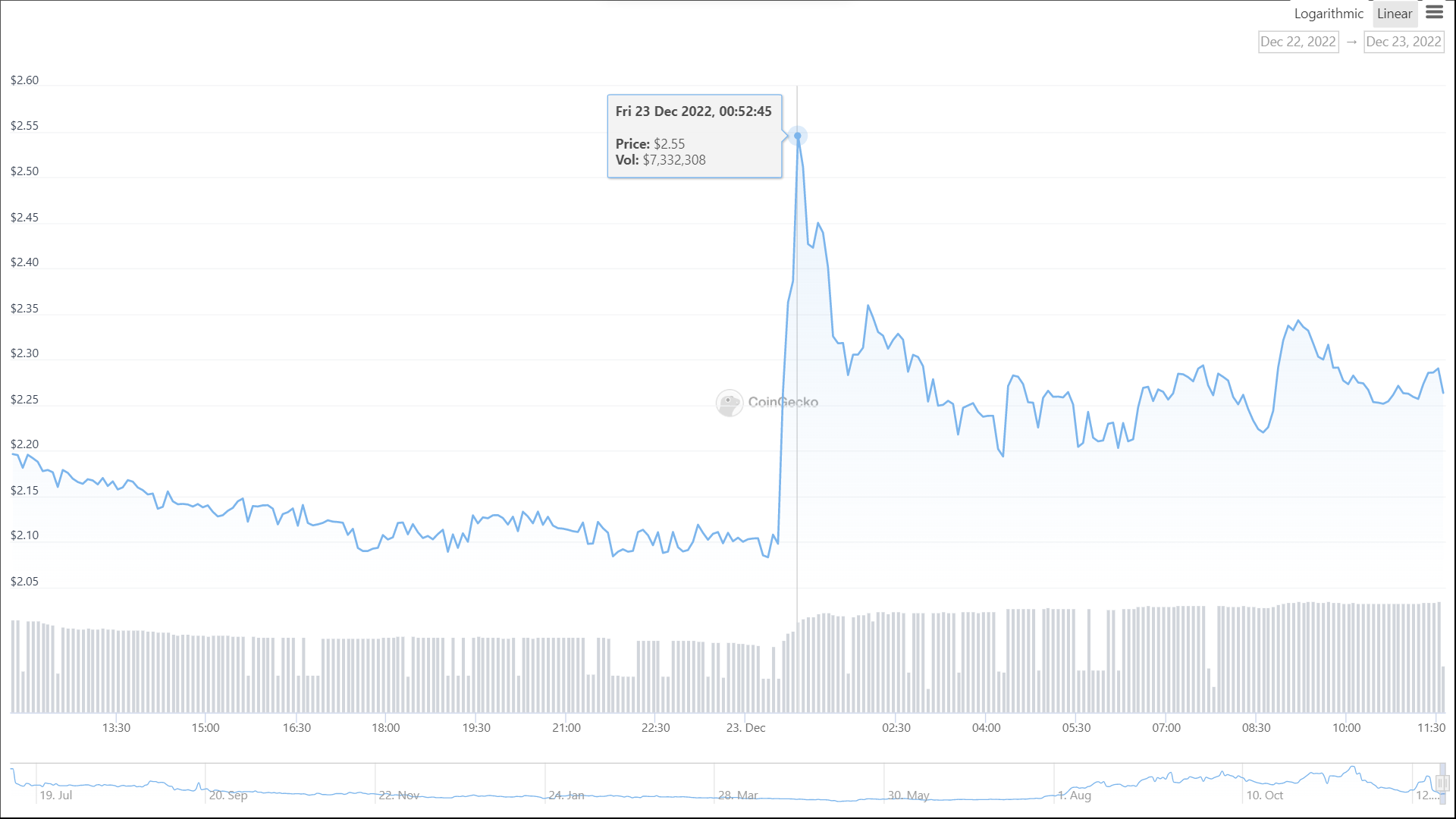Click 28. Mar on the navigator timeline
Screen dimensions: 1456x819
pos(738,795)
